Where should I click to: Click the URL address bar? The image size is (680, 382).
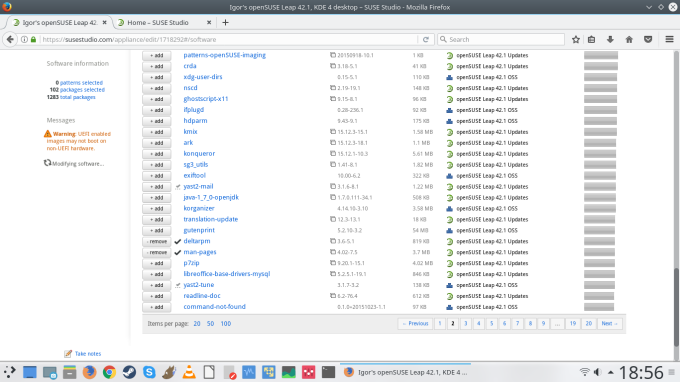(x=229, y=39)
